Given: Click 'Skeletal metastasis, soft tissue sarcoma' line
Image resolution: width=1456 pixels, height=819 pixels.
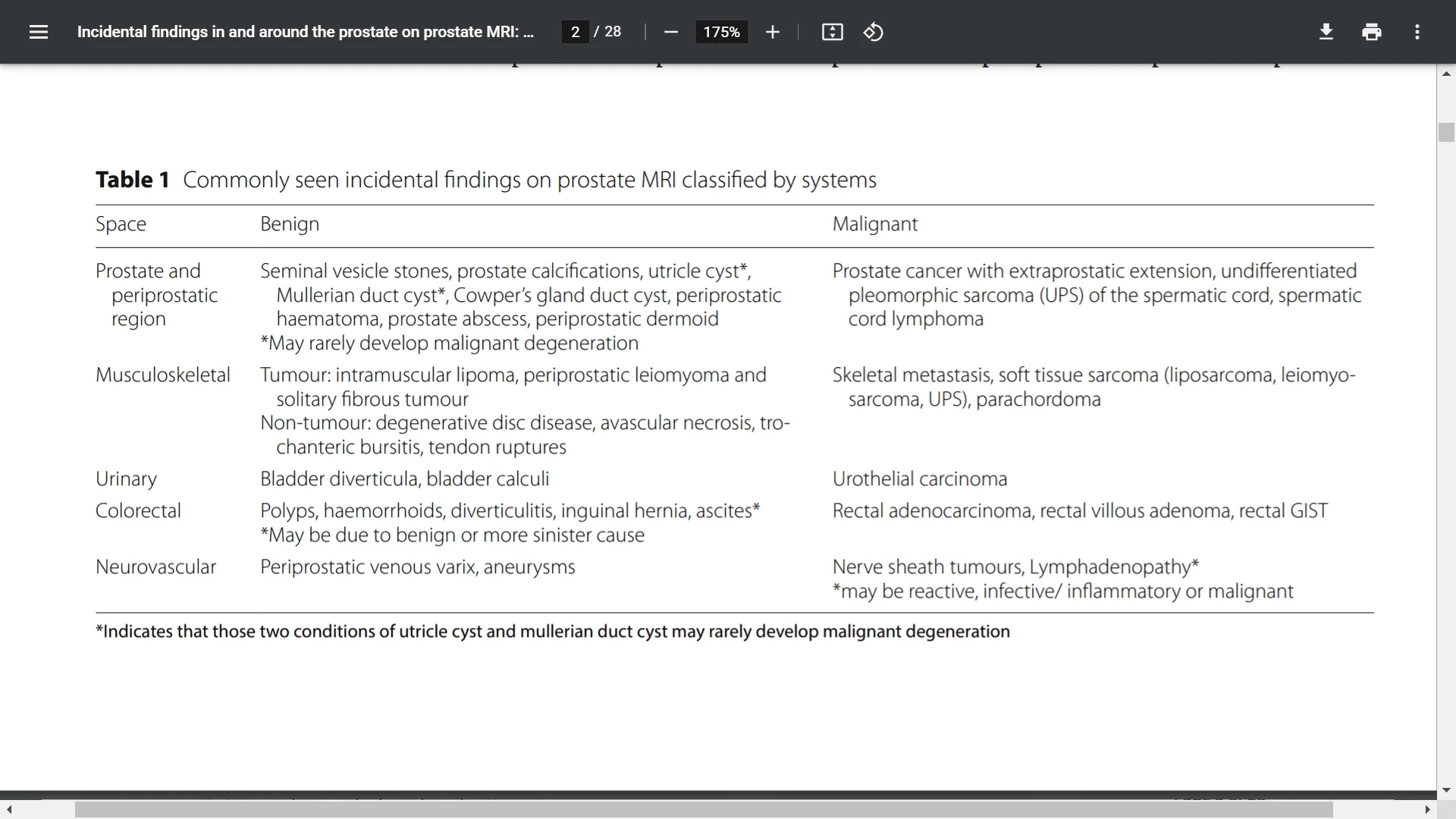Looking at the screenshot, I should 1094,375.
